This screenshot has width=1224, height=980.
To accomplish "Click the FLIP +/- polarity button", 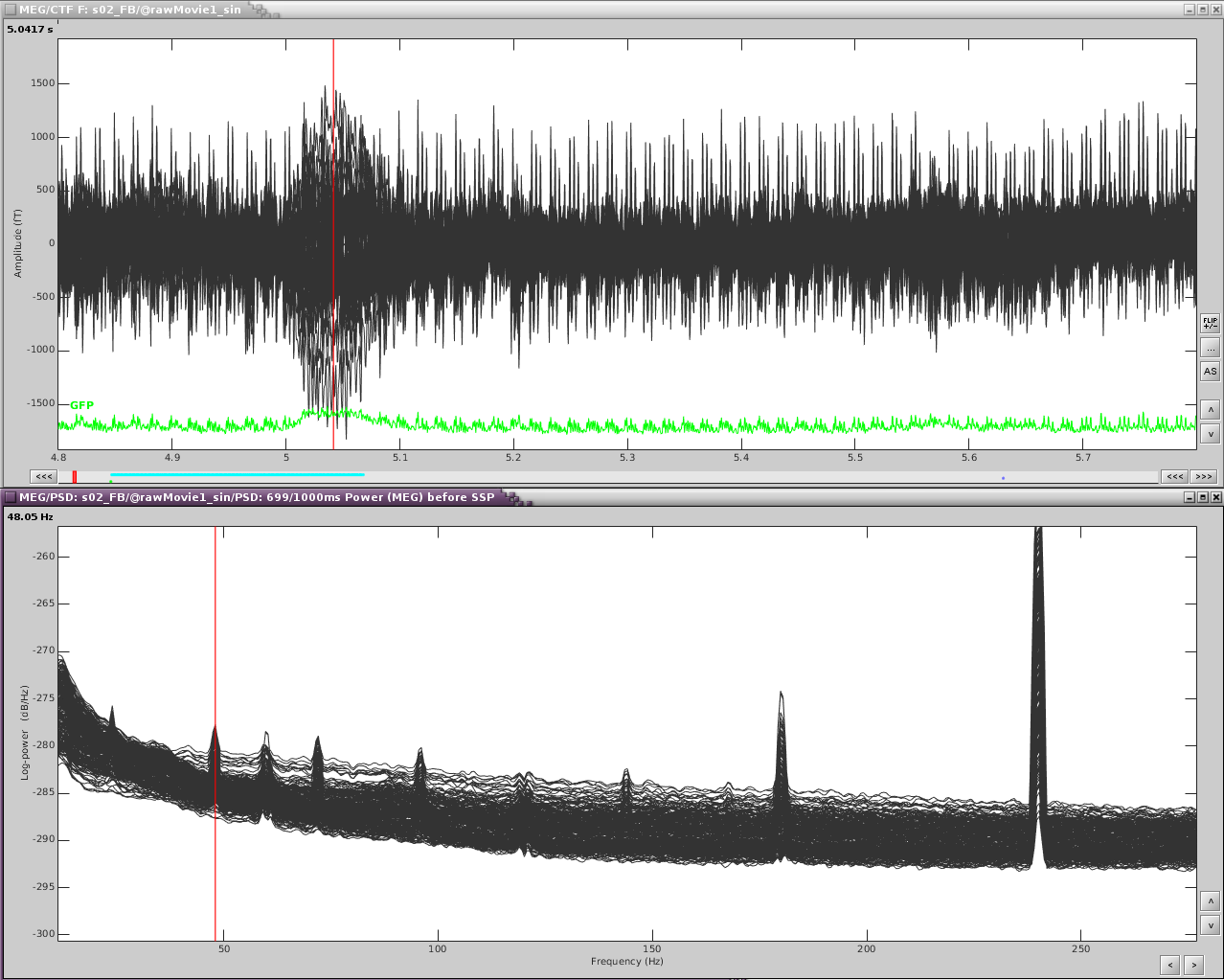I will [1210, 323].
